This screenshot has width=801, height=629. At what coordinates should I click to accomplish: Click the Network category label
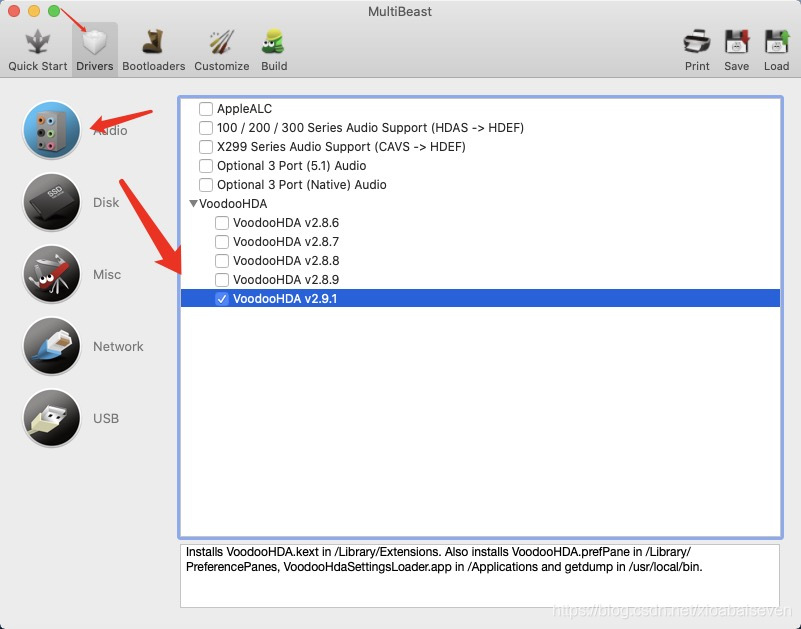click(118, 346)
